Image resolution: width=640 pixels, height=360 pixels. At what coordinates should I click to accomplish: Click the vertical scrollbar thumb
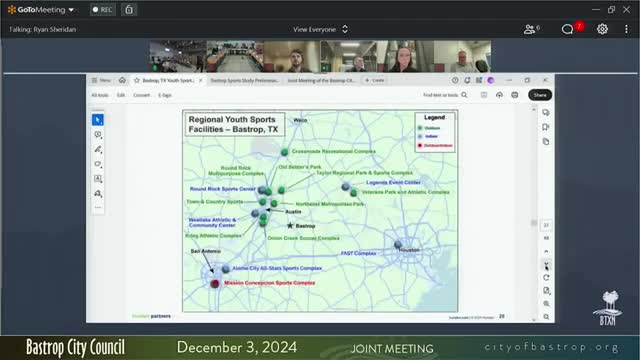(533, 223)
